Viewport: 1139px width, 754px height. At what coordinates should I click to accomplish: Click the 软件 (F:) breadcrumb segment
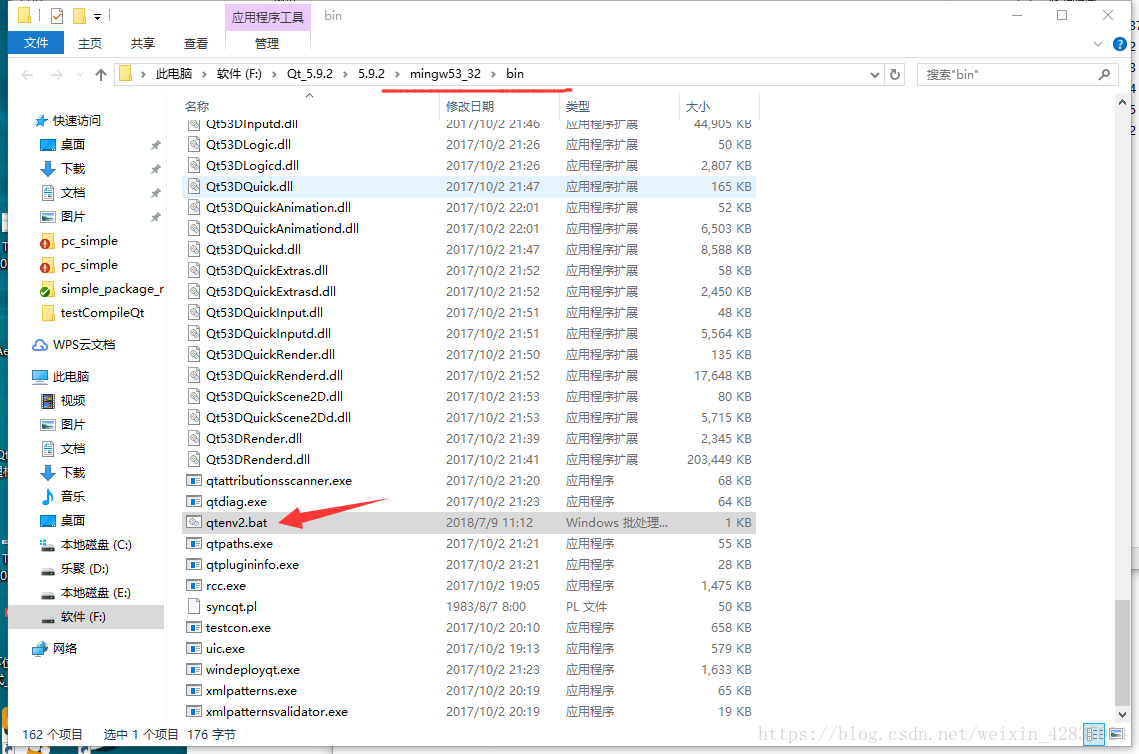tap(239, 74)
